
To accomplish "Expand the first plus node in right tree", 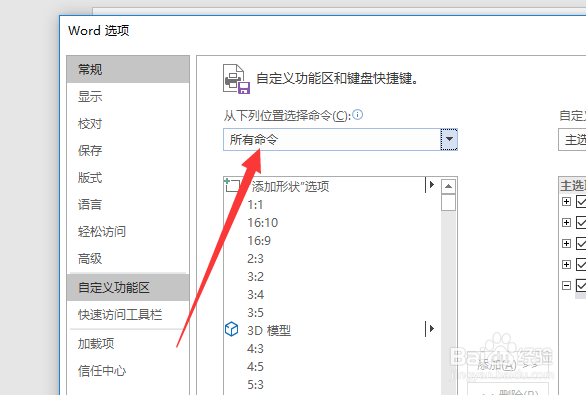I will pos(567,202).
